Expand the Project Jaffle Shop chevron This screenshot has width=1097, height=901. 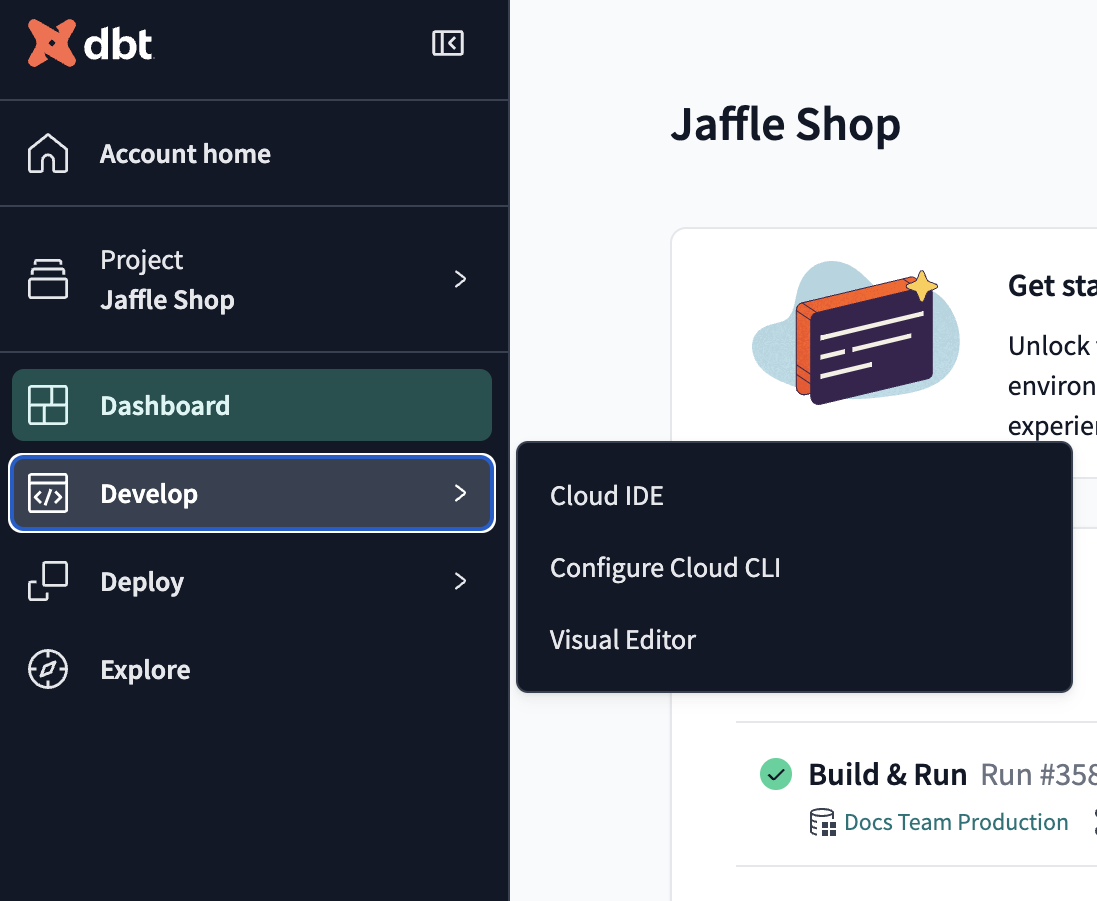pos(460,279)
